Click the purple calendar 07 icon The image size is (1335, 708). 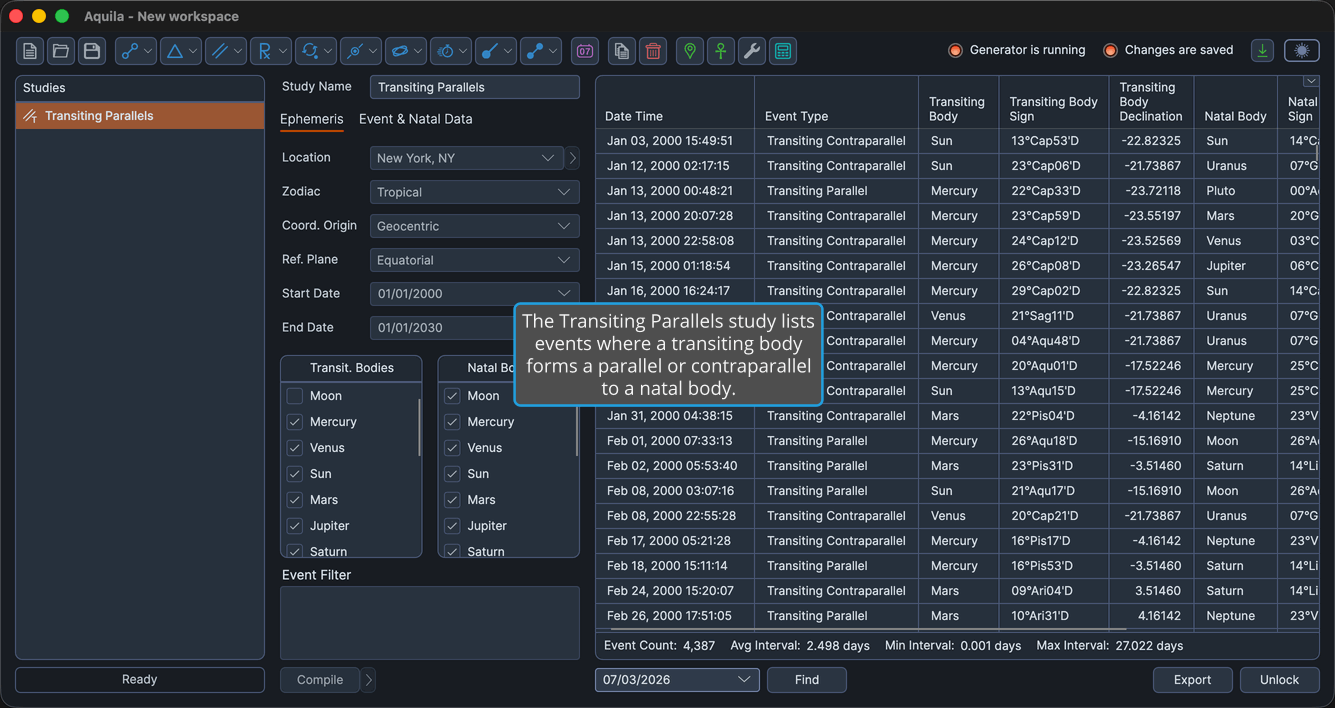point(585,51)
